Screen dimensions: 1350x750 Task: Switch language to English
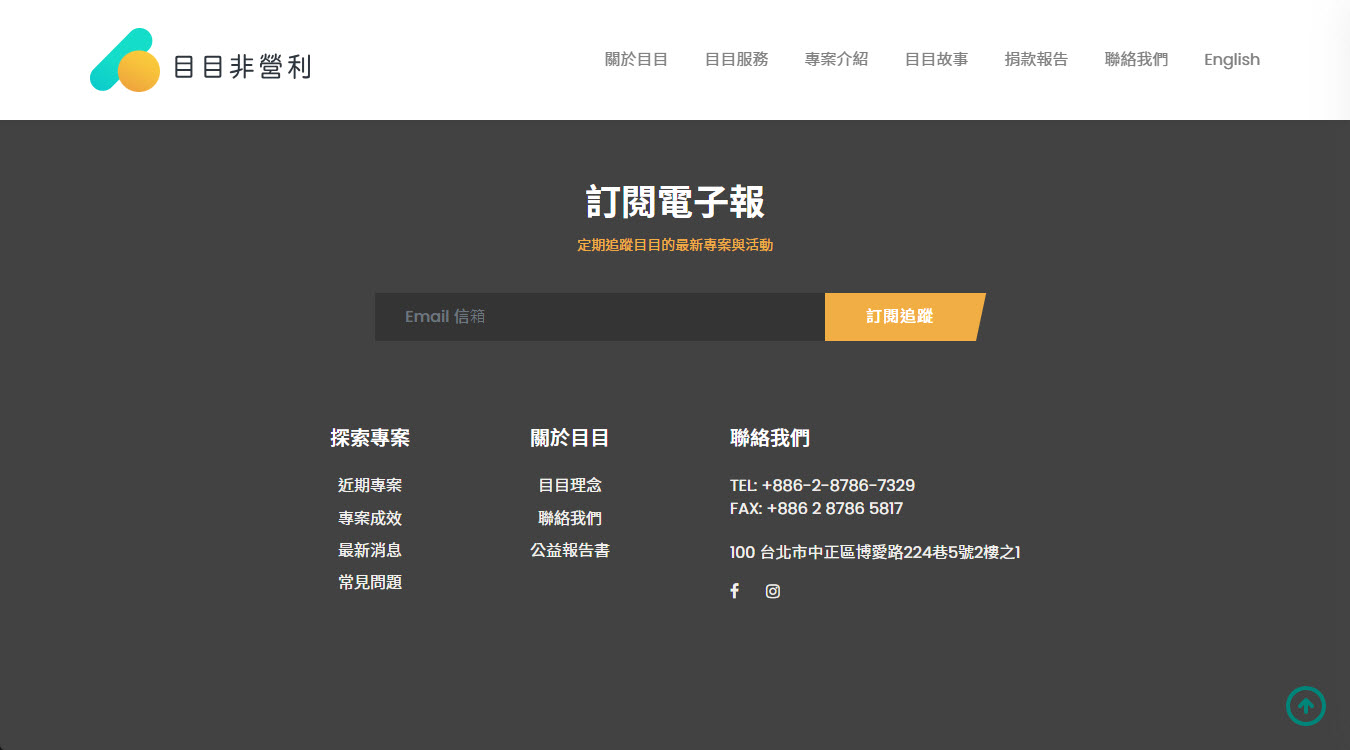1231,60
